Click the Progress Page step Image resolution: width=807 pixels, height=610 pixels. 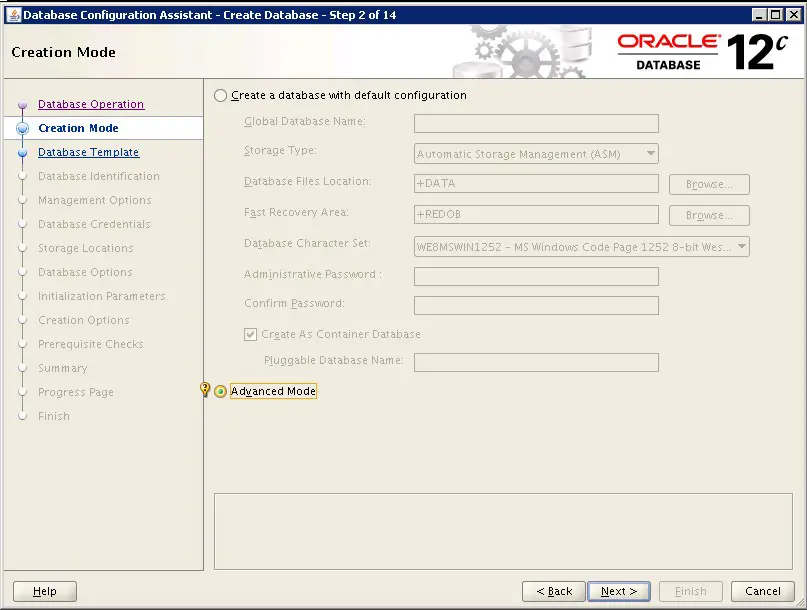pyautogui.click(x=76, y=392)
